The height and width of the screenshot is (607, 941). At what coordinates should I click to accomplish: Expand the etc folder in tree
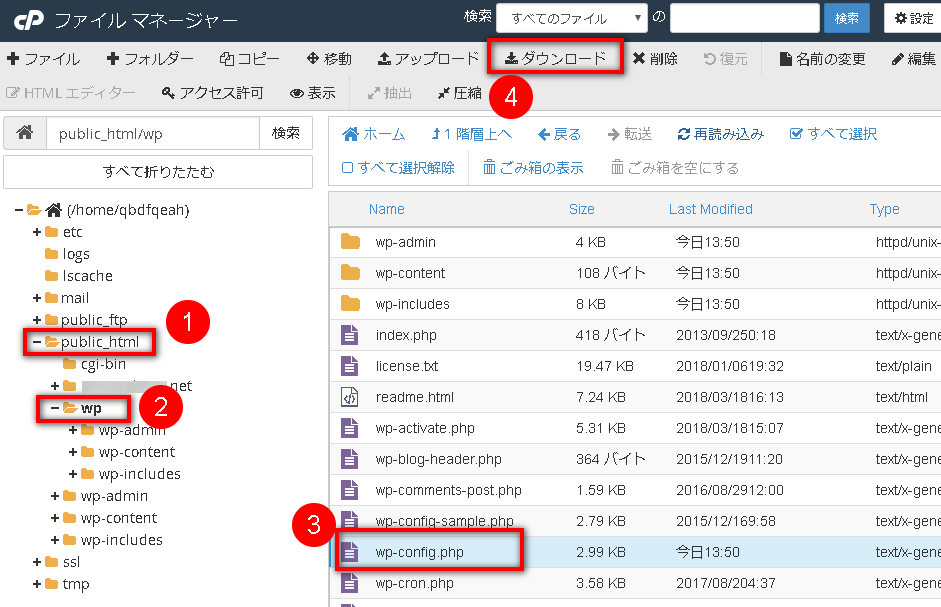tap(37, 232)
